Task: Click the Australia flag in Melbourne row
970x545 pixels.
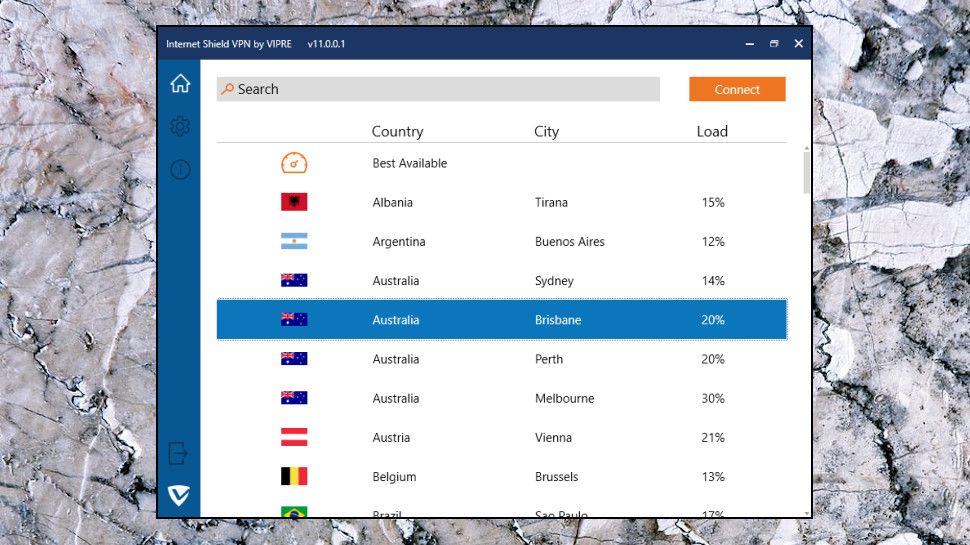Action: [x=294, y=398]
